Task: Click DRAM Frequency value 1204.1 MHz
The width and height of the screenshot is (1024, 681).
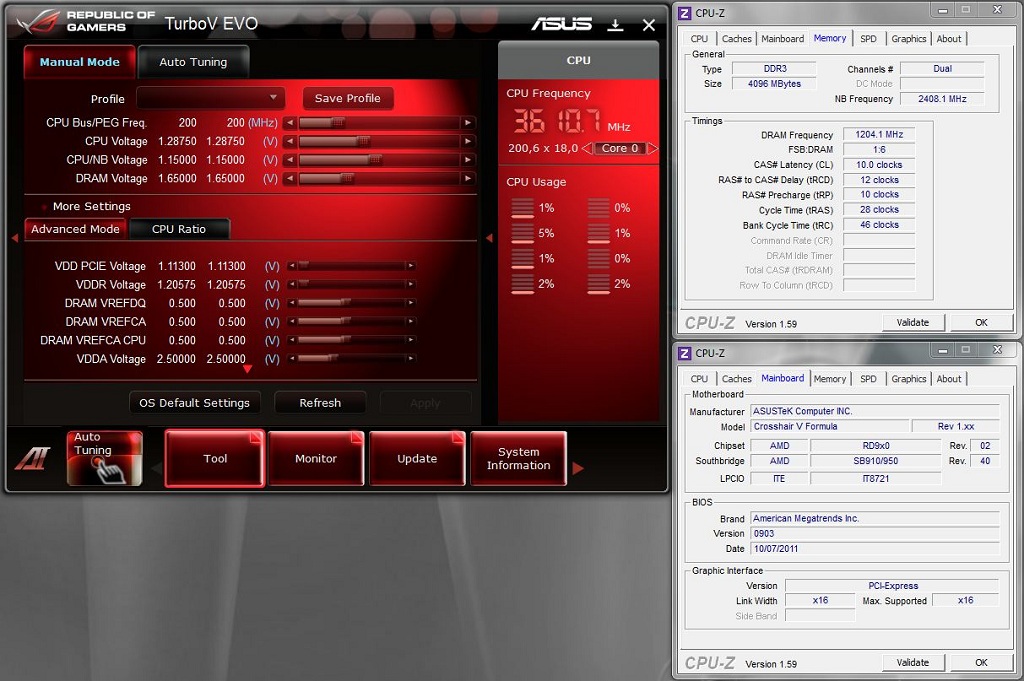Action: (x=879, y=135)
